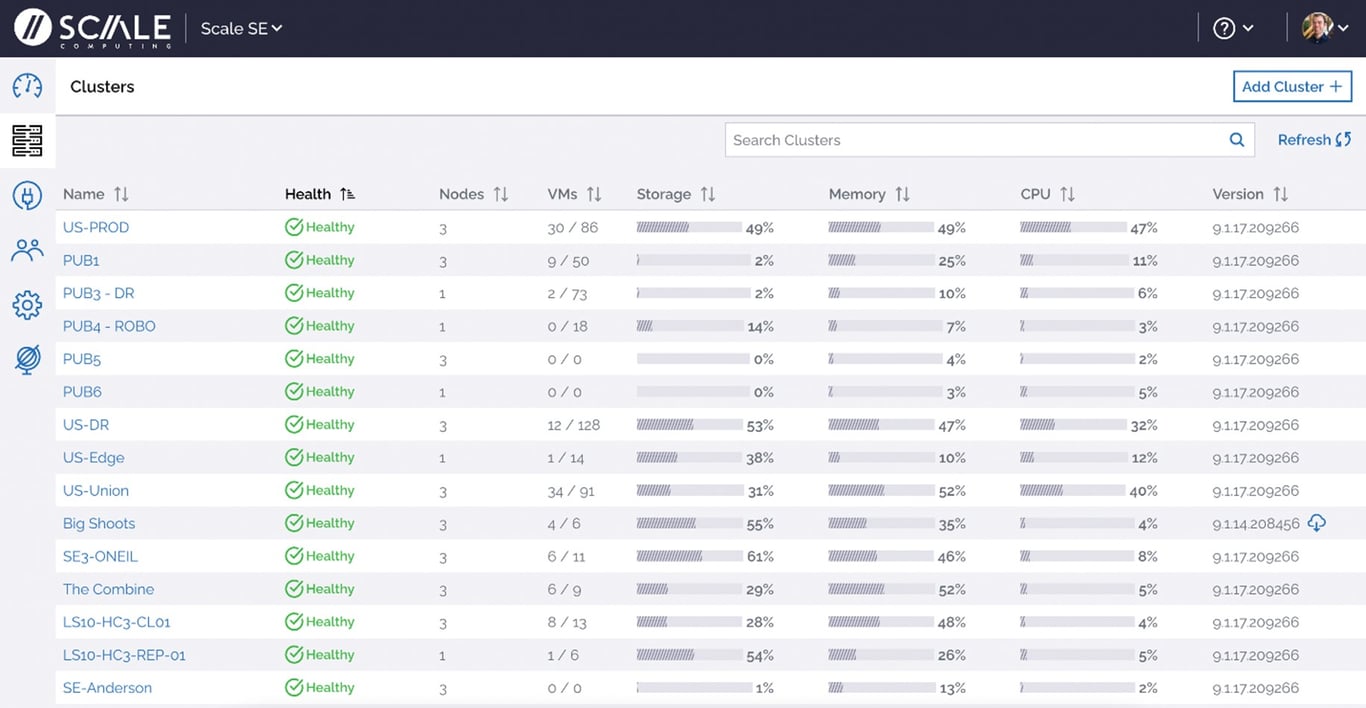Sort by Storage column arrows
Screen dimensions: 1366x708
click(x=708, y=194)
